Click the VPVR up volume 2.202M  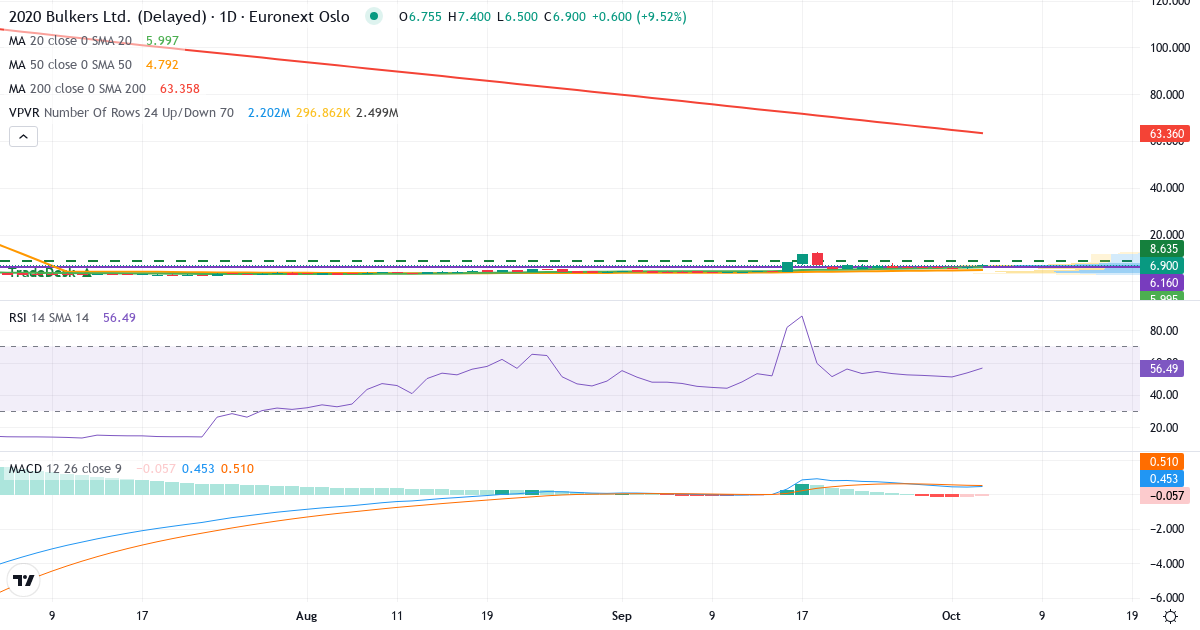(x=268, y=113)
